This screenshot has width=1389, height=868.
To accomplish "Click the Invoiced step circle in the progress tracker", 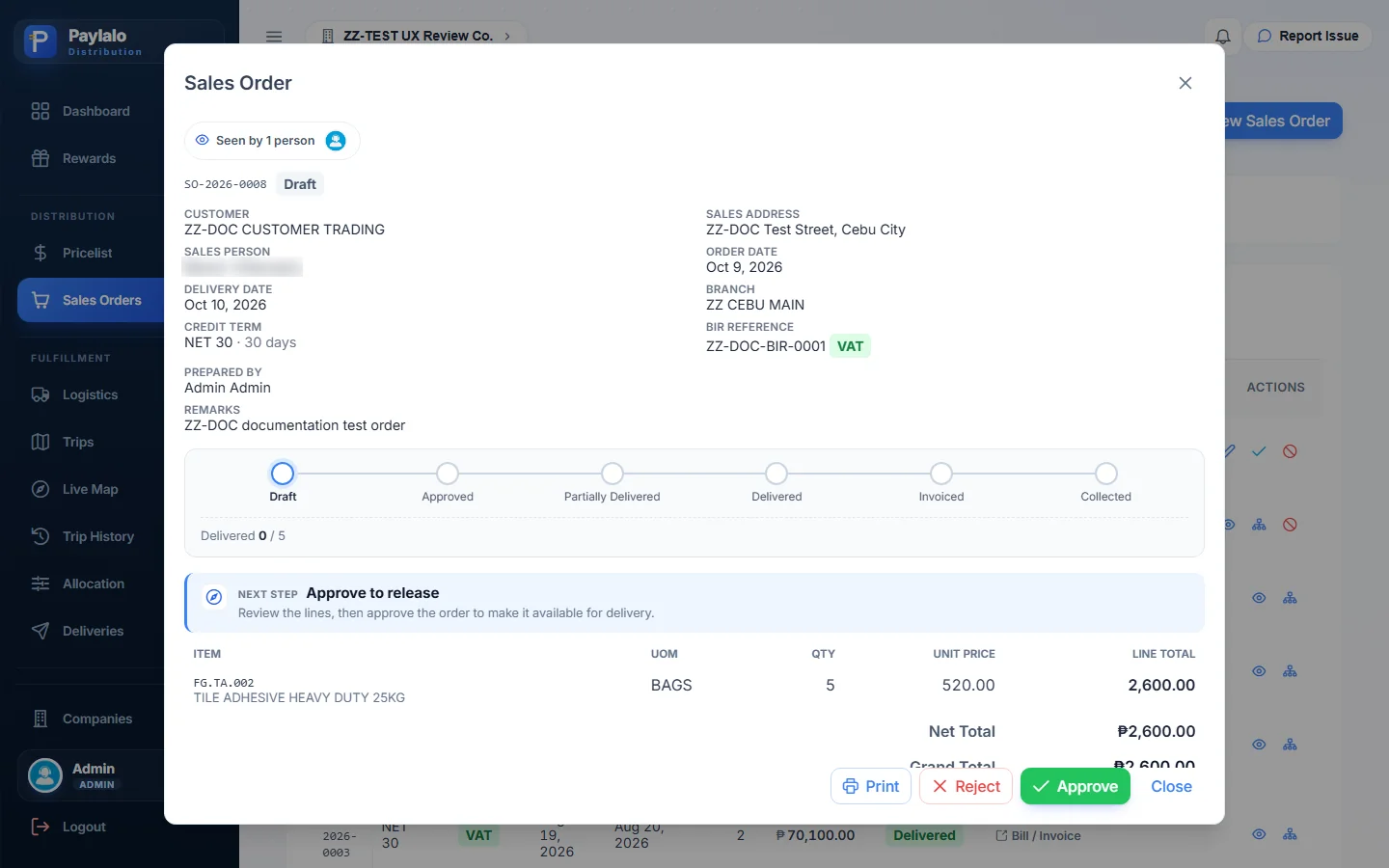I will tap(941, 474).
